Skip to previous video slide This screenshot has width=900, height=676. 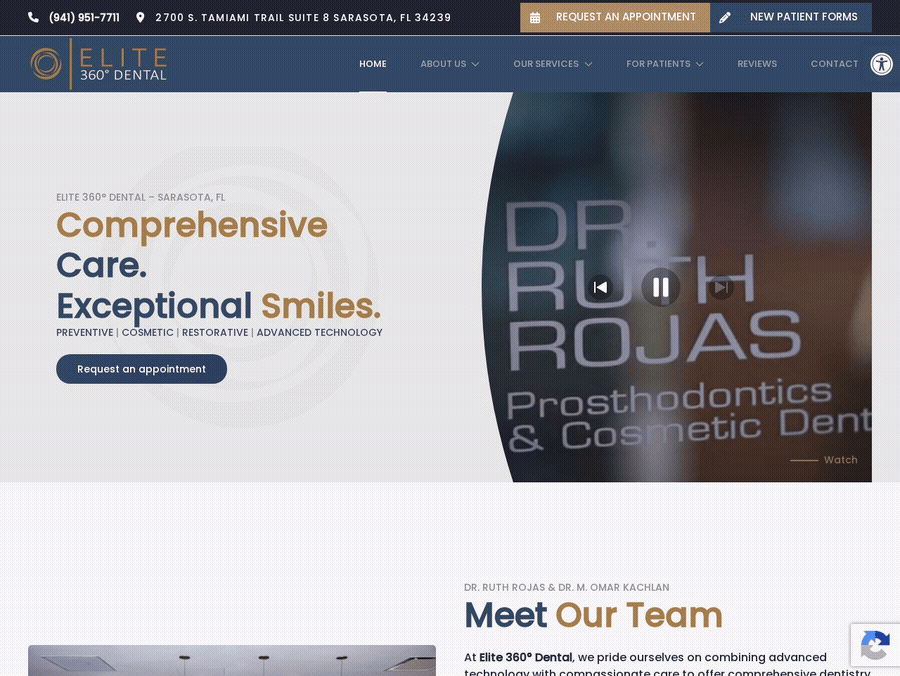(x=600, y=288)
